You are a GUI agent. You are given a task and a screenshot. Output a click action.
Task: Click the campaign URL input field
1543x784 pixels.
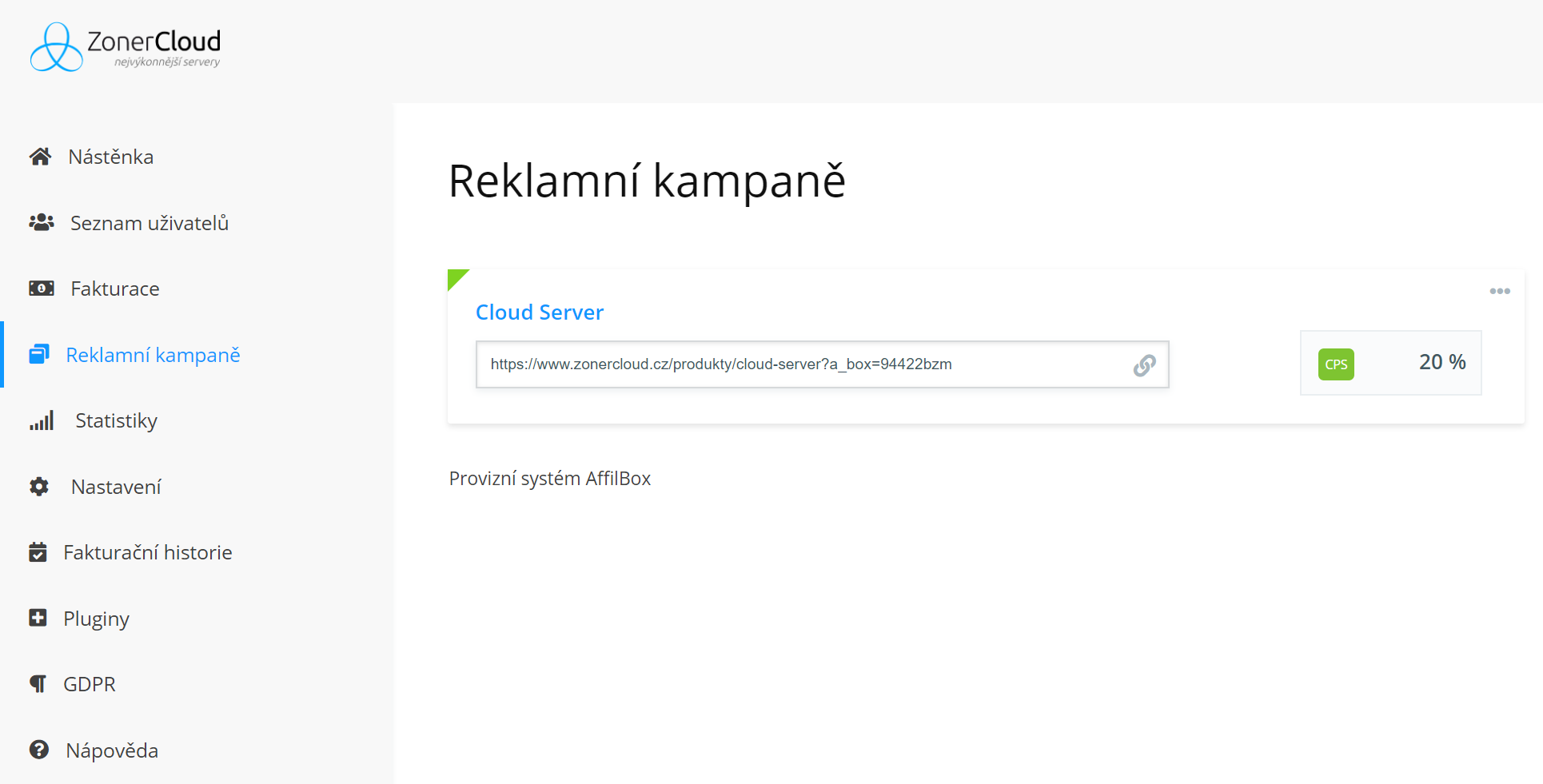point(822,364)
